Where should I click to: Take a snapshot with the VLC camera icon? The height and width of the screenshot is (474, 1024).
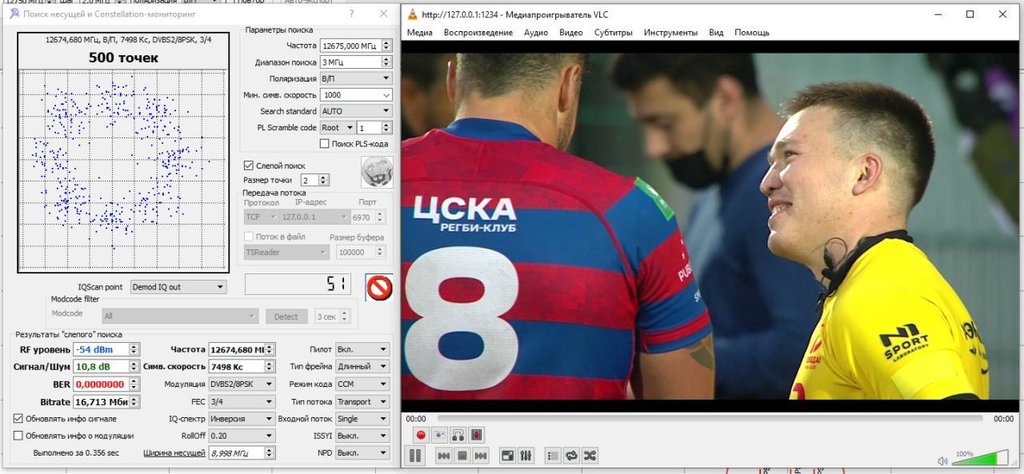(x=439, y=435)
